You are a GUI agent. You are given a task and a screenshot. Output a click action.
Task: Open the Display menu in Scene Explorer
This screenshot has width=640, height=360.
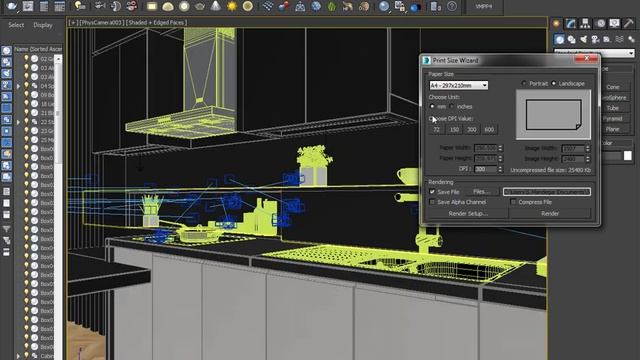pyautogui.click(x=43, y=25)
